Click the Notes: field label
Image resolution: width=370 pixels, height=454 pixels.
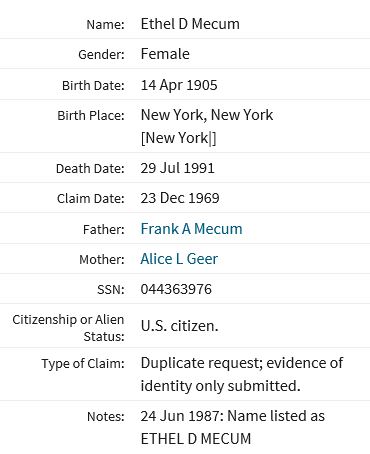click(106, 417)
